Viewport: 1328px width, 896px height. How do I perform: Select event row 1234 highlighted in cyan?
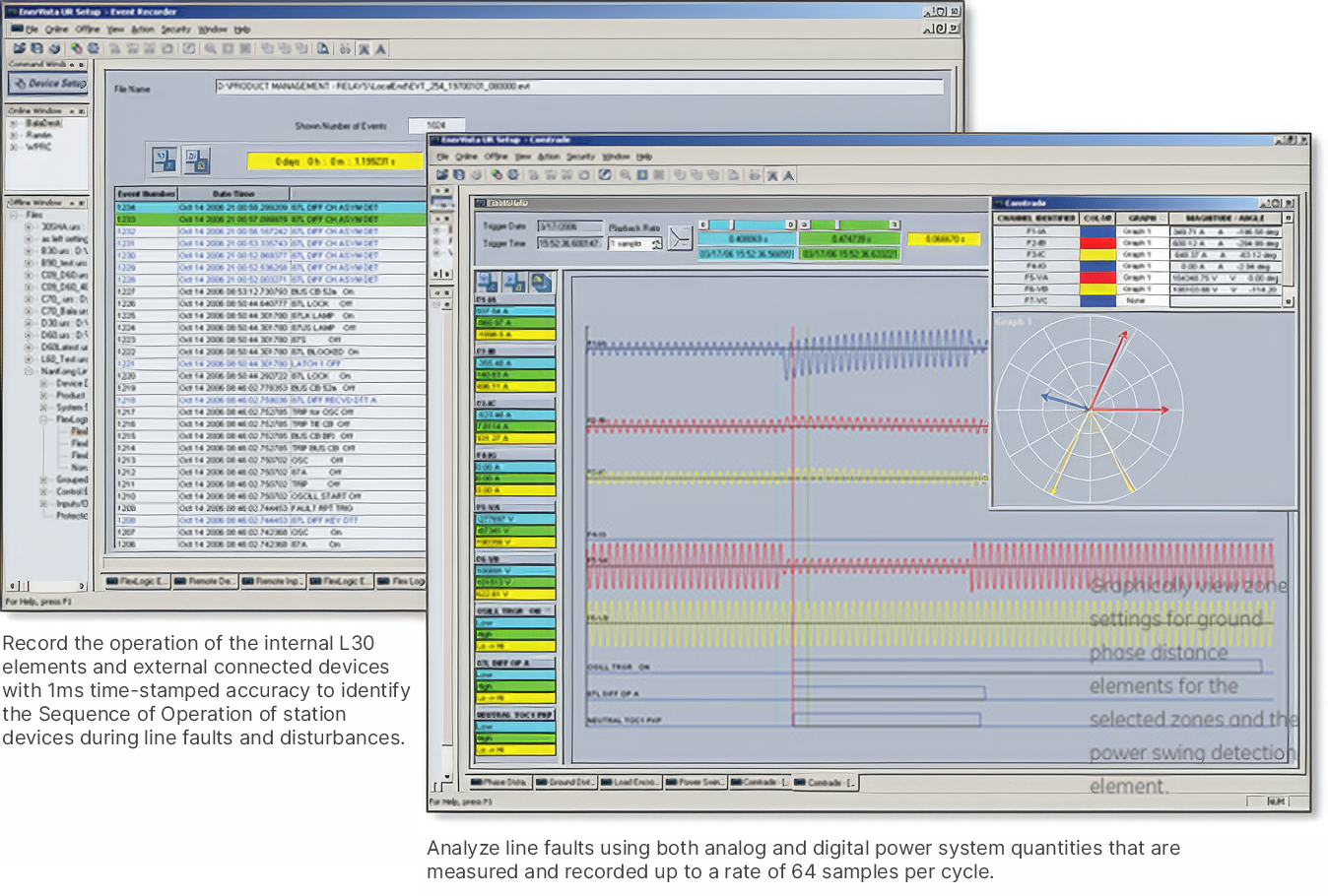269,208
